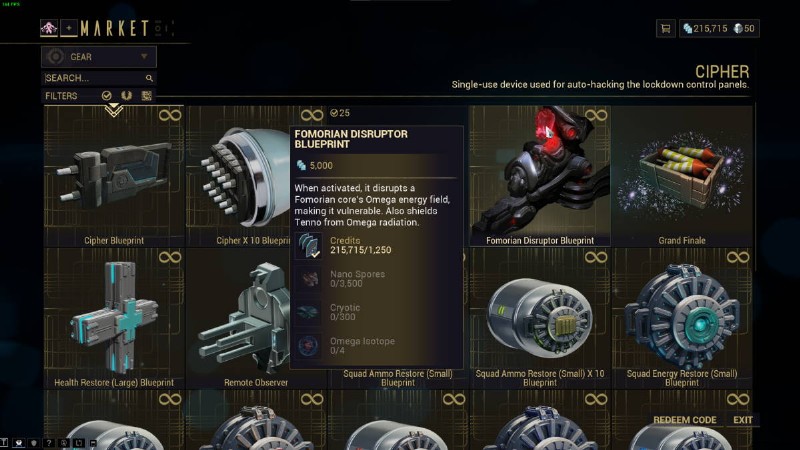Toggle the owned checkmark filter
This screenshot has height=450, width=800.
(107, 95)
